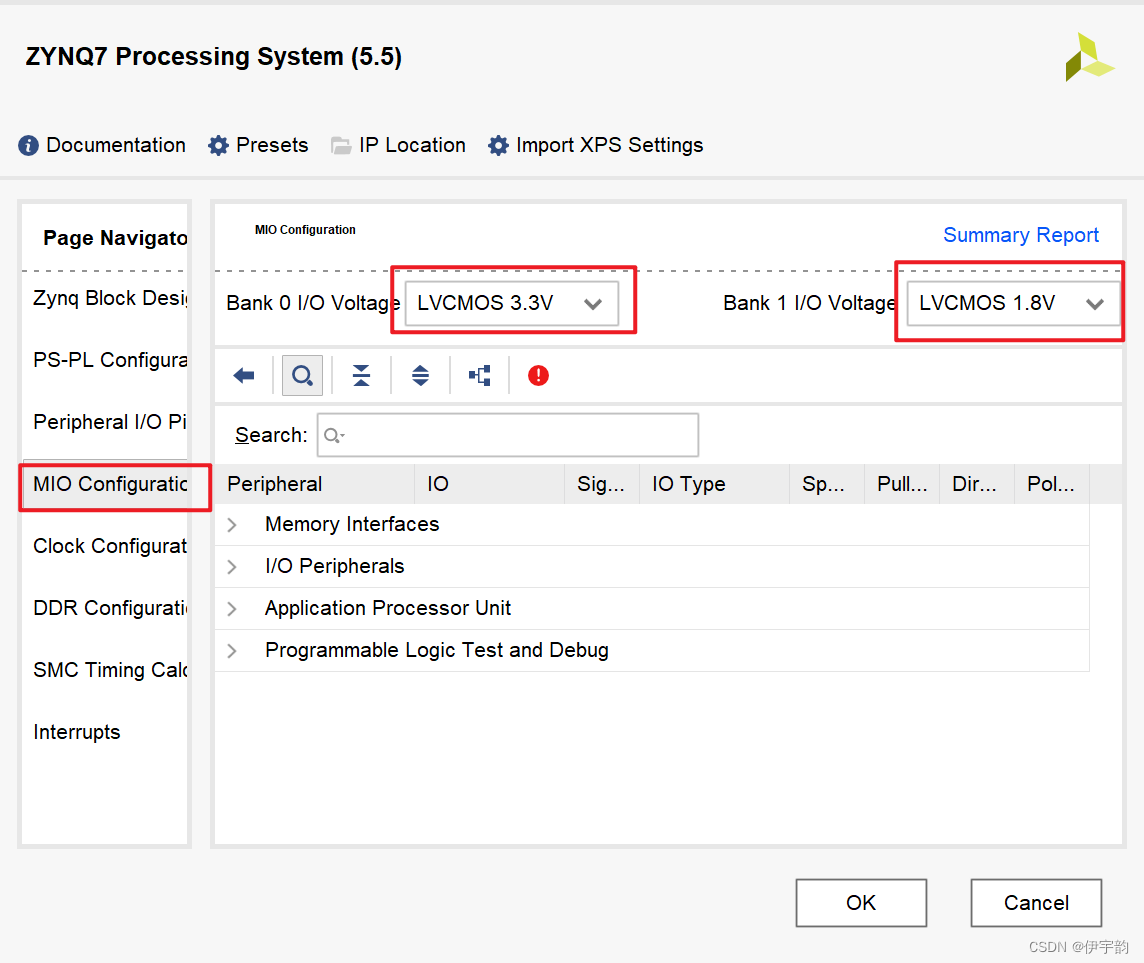This screenshot has height=963, width=1144.
Task: Open IP Location folder button
Action: (x=398, y=145)
